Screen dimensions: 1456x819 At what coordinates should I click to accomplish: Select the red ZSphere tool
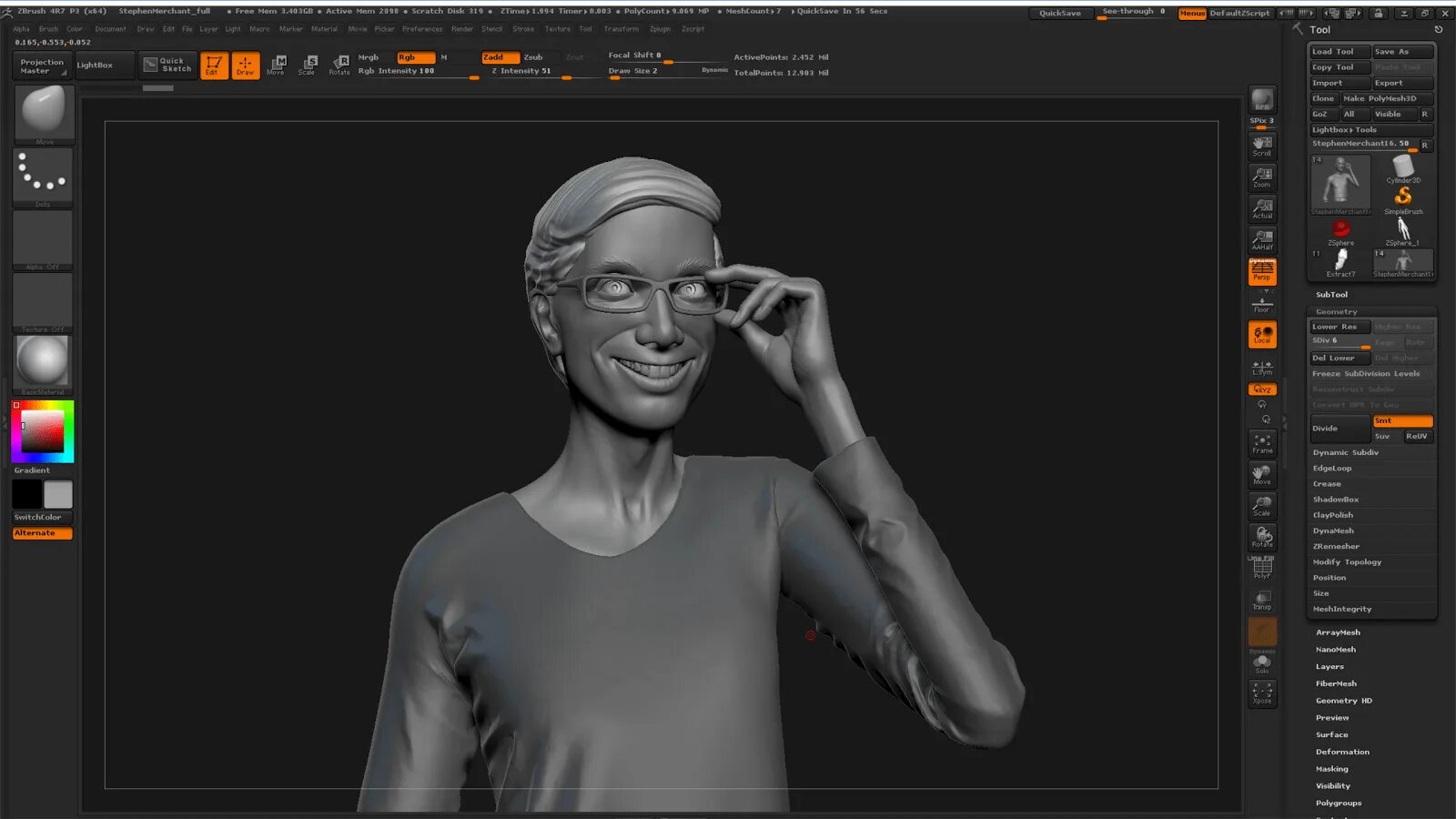click(1340, 232)
